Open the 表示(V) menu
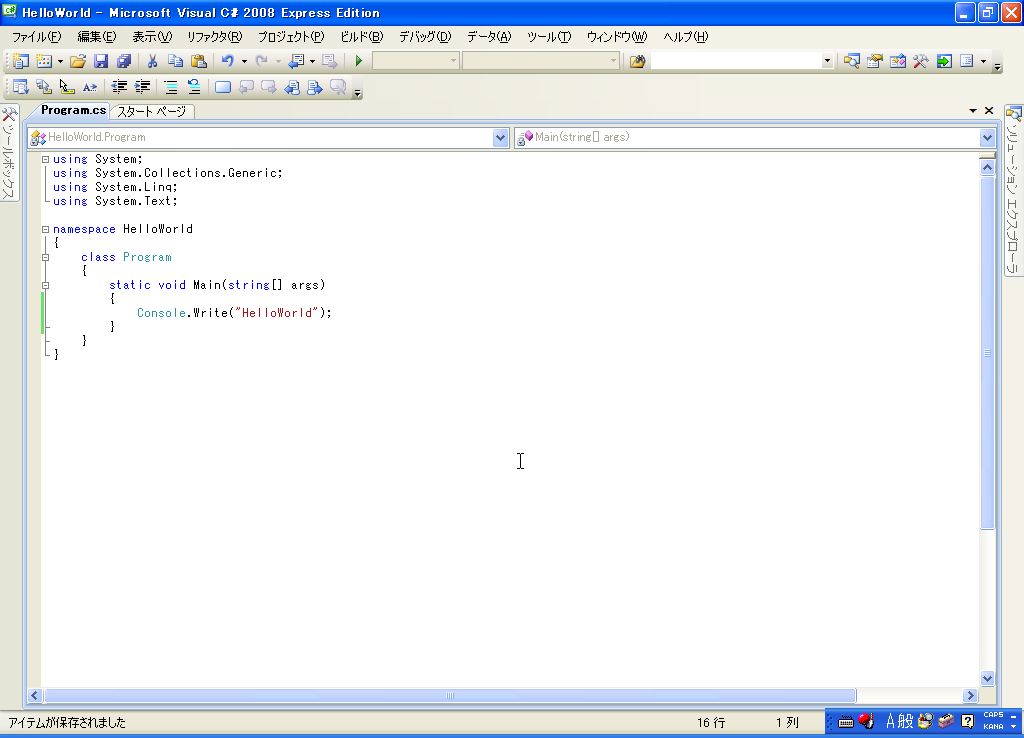Screen dimensions: 1024x738 (x=152, y=37)
